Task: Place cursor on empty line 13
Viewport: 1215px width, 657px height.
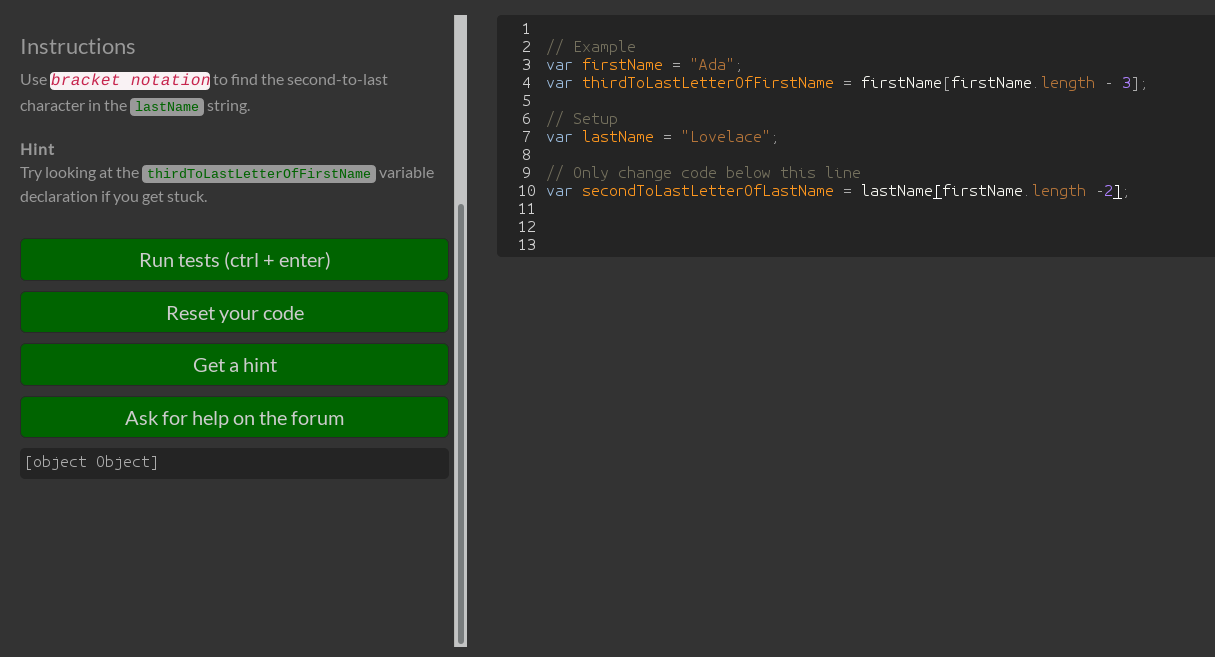Action: 700,245
